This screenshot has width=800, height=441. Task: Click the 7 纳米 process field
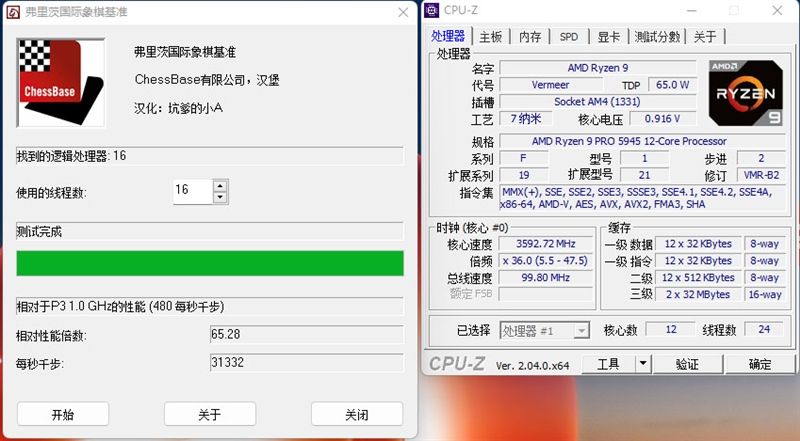click(x=526, y=118)
